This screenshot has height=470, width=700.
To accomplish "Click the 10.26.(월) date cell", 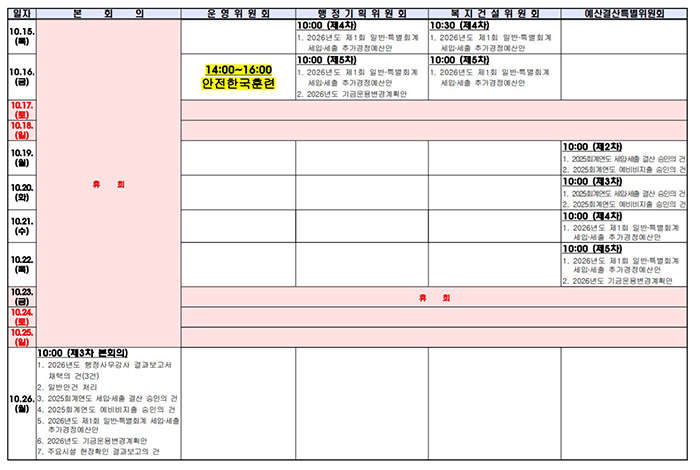I will tap(22, 403).
